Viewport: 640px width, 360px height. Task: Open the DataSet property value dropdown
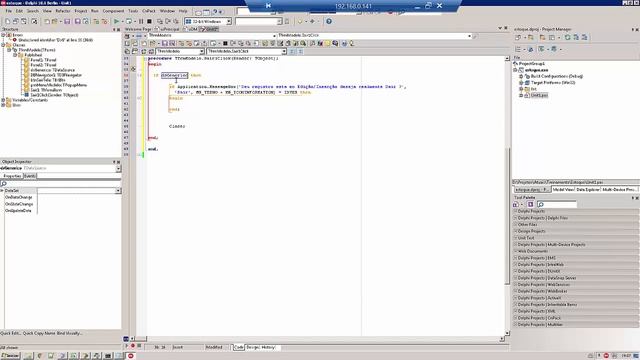coord(118,191)
